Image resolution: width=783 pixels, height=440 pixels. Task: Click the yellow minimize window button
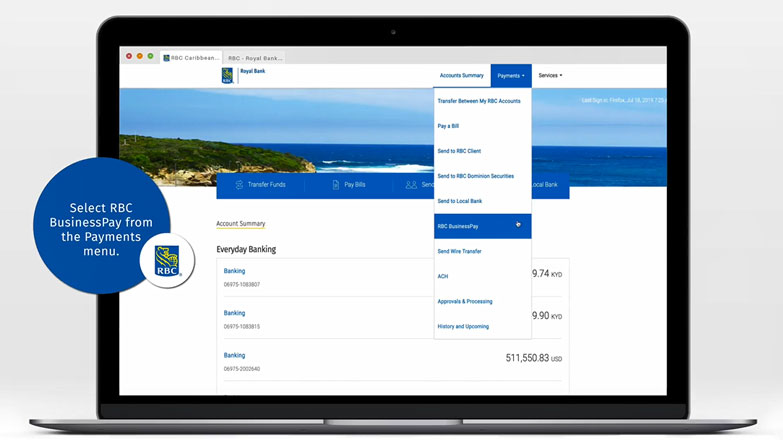pyautogui.click(x=140, y=56)
